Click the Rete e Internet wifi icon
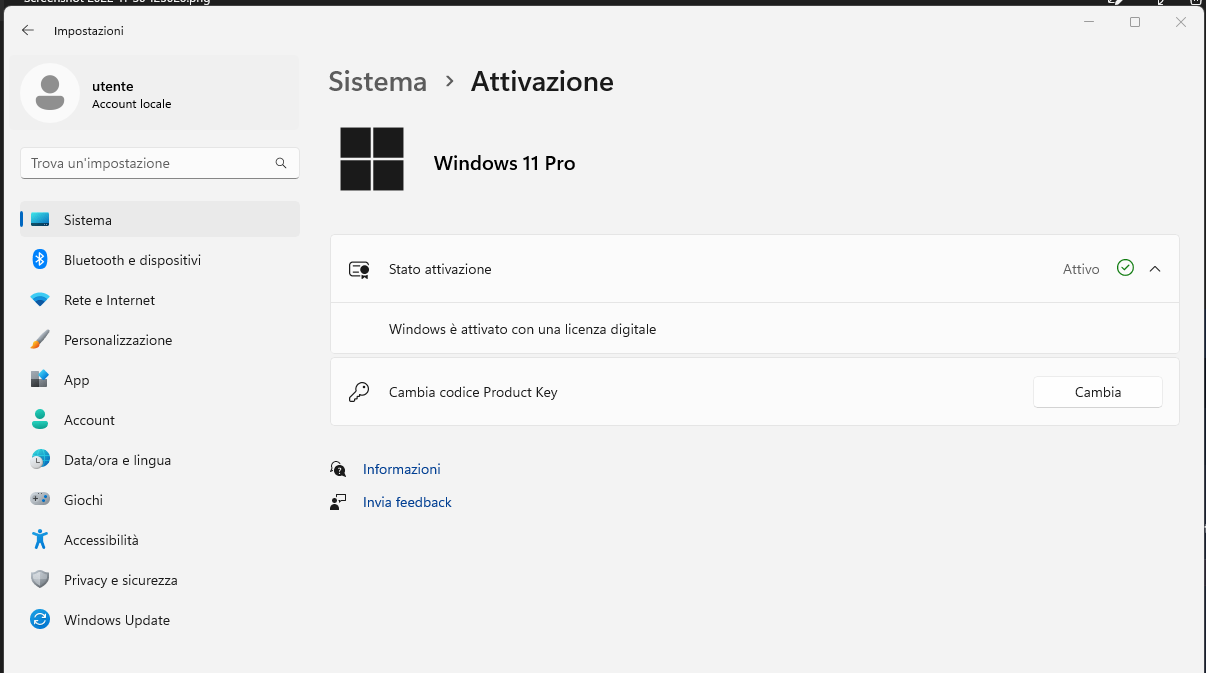Image resolution: width=1206 pixels, height=673 pixels. click(x=40, y=300)
